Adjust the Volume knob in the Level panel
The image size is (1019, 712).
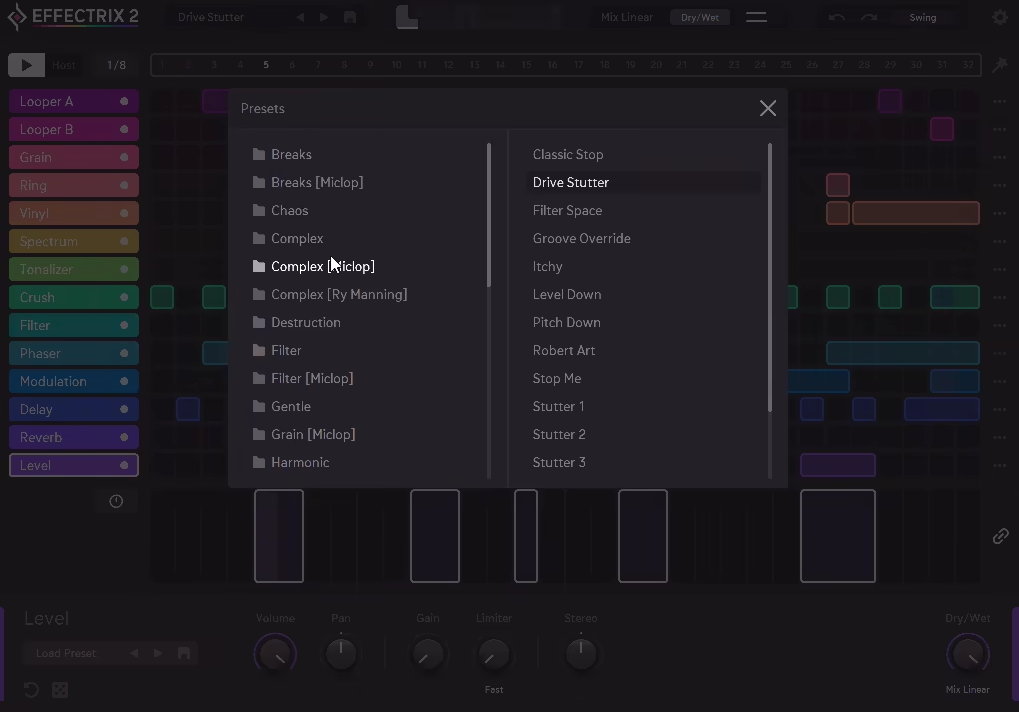[275, 655]
